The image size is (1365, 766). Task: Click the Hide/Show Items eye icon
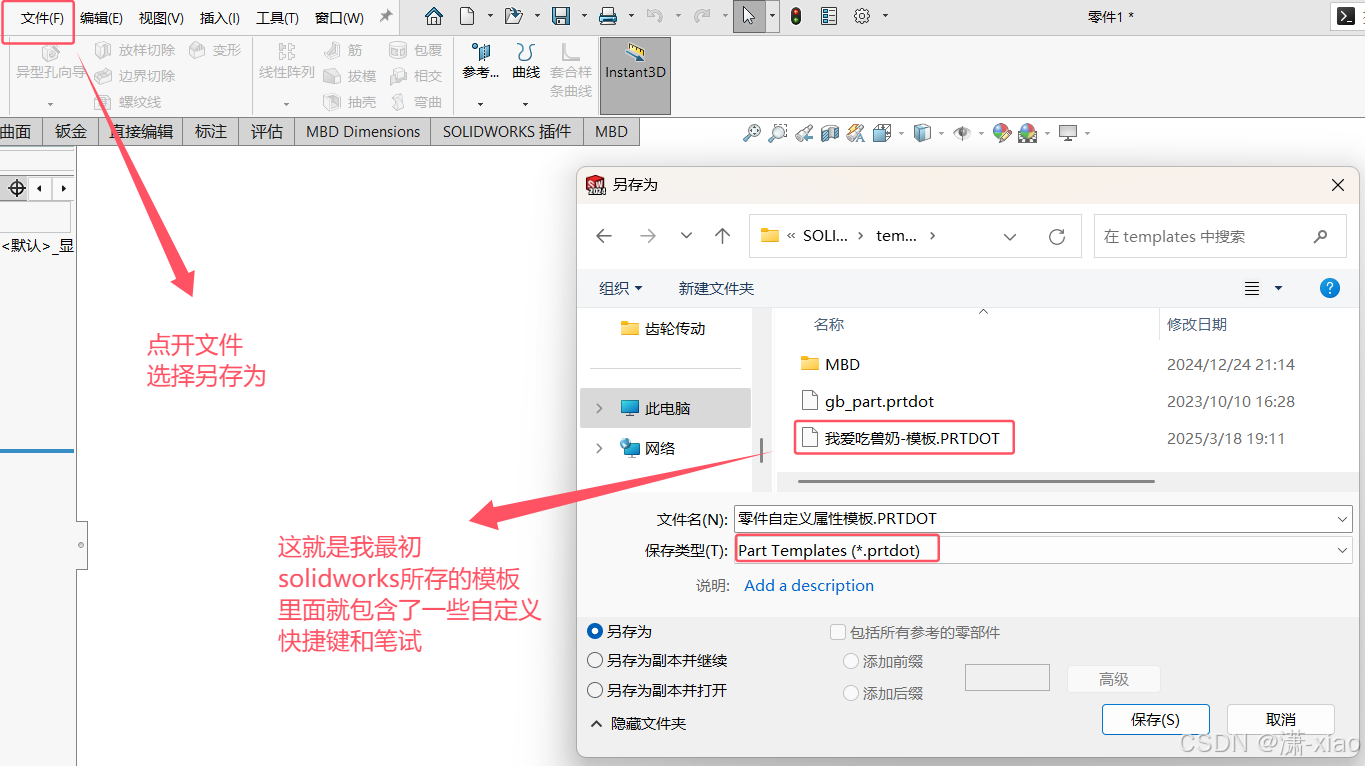pos(962,133)
